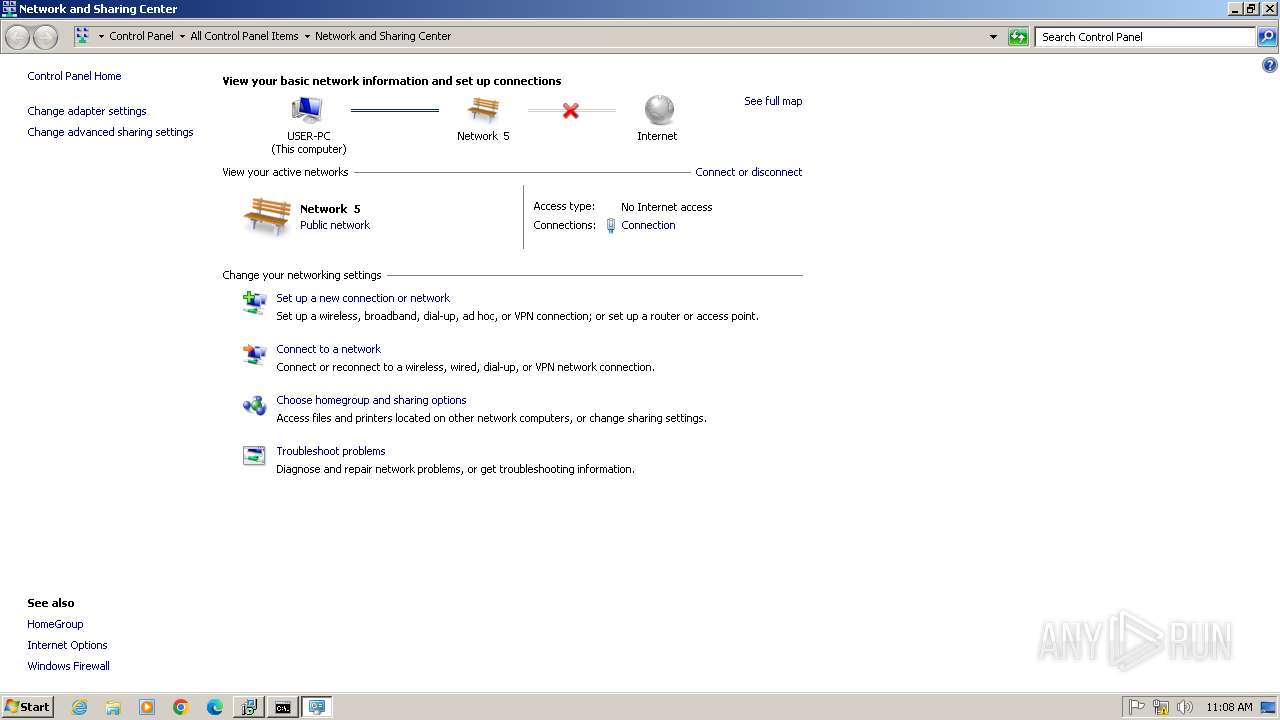Click the large bench icon beside Network 5
The height and width of the screenshot is (720, 1280).
[267, 215]
